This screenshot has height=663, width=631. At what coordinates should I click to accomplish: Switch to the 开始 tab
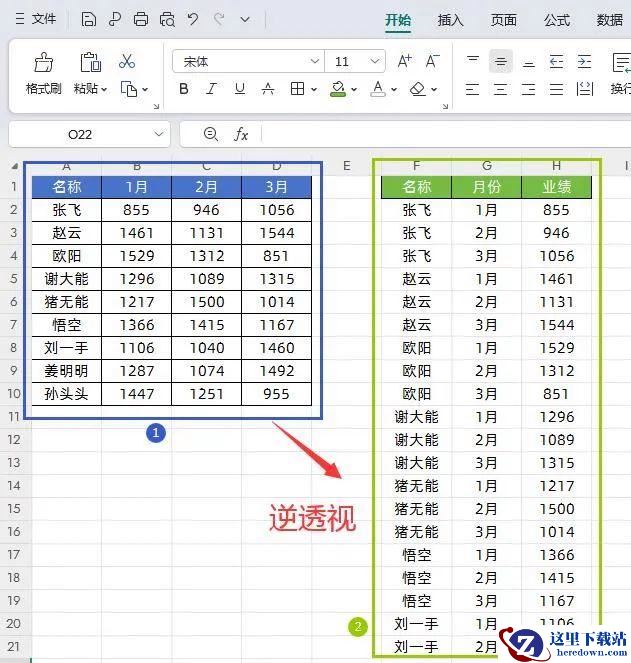point(398,19)
